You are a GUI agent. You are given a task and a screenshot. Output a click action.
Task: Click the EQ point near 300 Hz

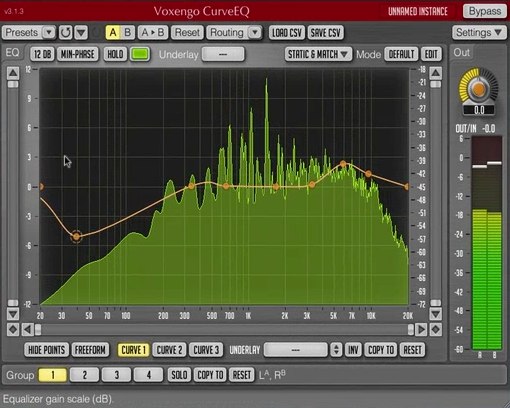point(191,186)
